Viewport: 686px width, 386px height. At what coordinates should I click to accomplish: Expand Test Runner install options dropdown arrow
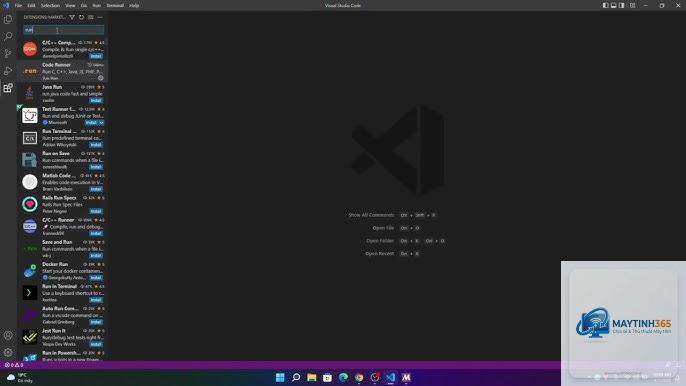click(101, 123)
